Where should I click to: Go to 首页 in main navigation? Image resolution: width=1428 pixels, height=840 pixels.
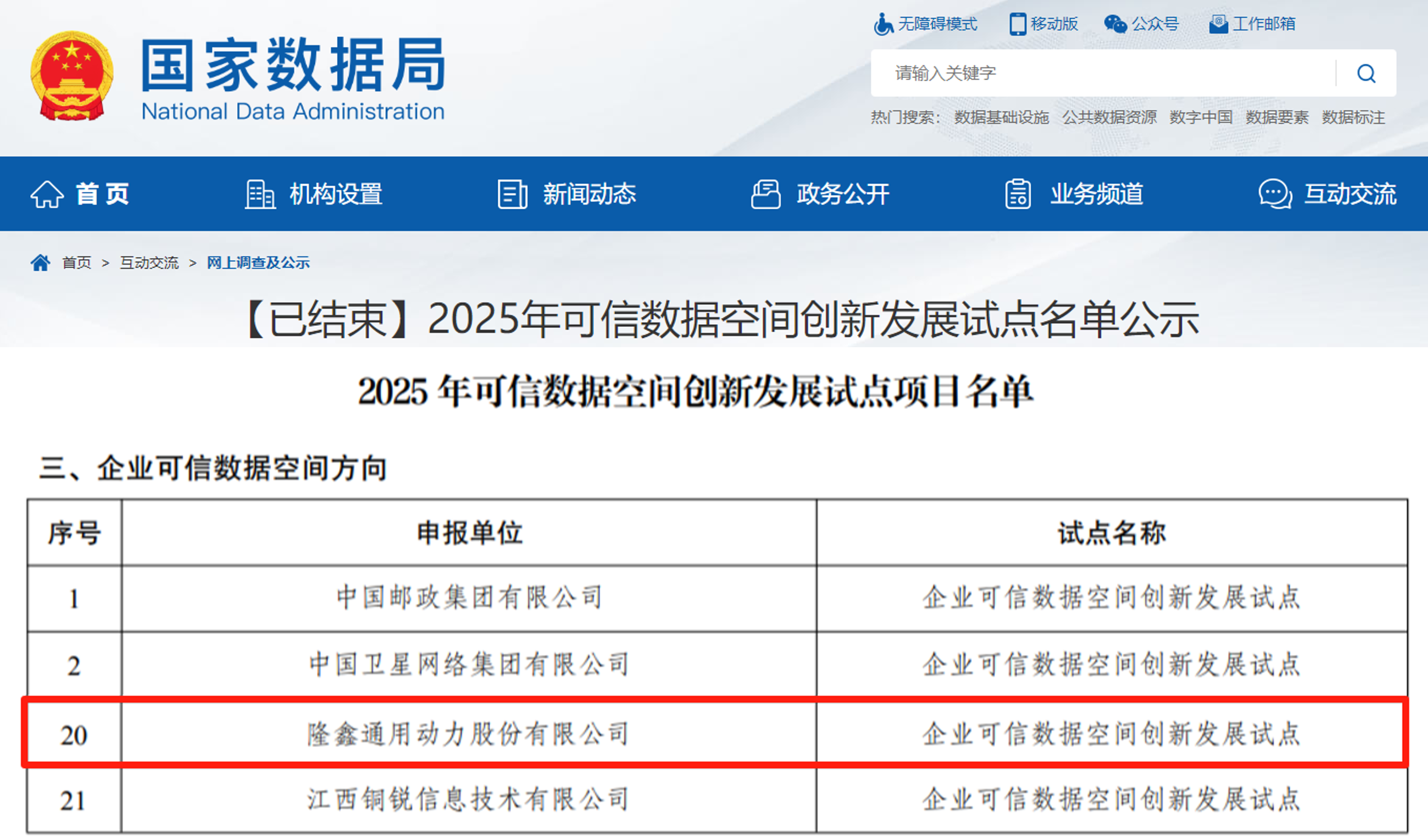103,194
